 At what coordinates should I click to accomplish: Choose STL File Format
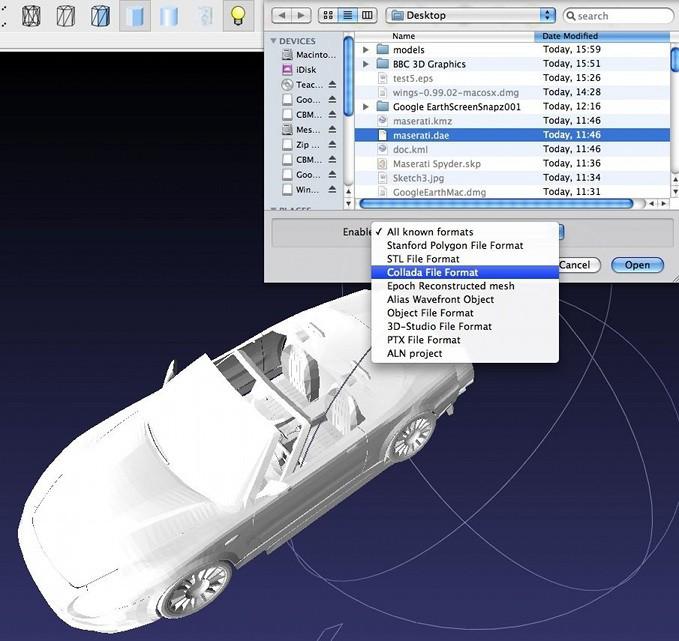pyautogui.click(x=465, y=259)
